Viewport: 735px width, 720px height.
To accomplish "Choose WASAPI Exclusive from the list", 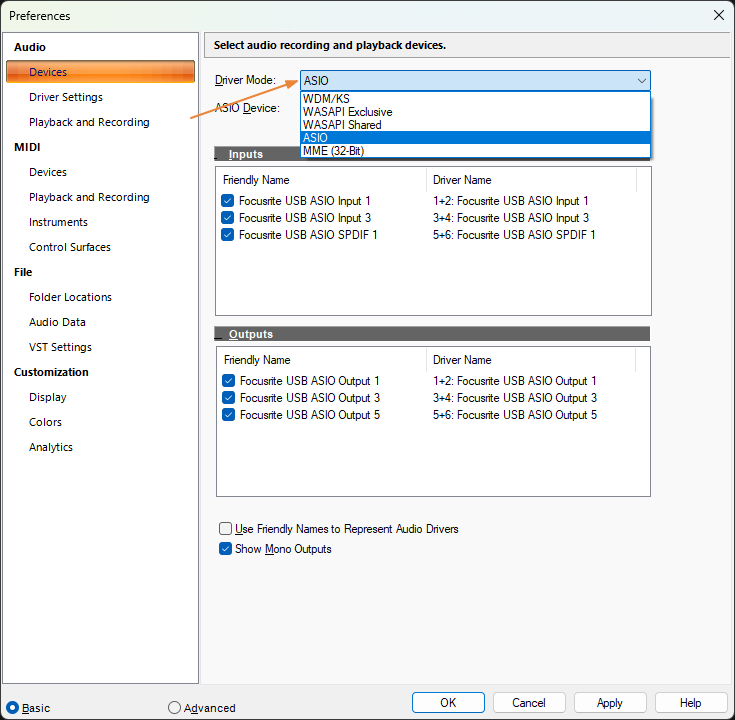I will pos(475,112).
